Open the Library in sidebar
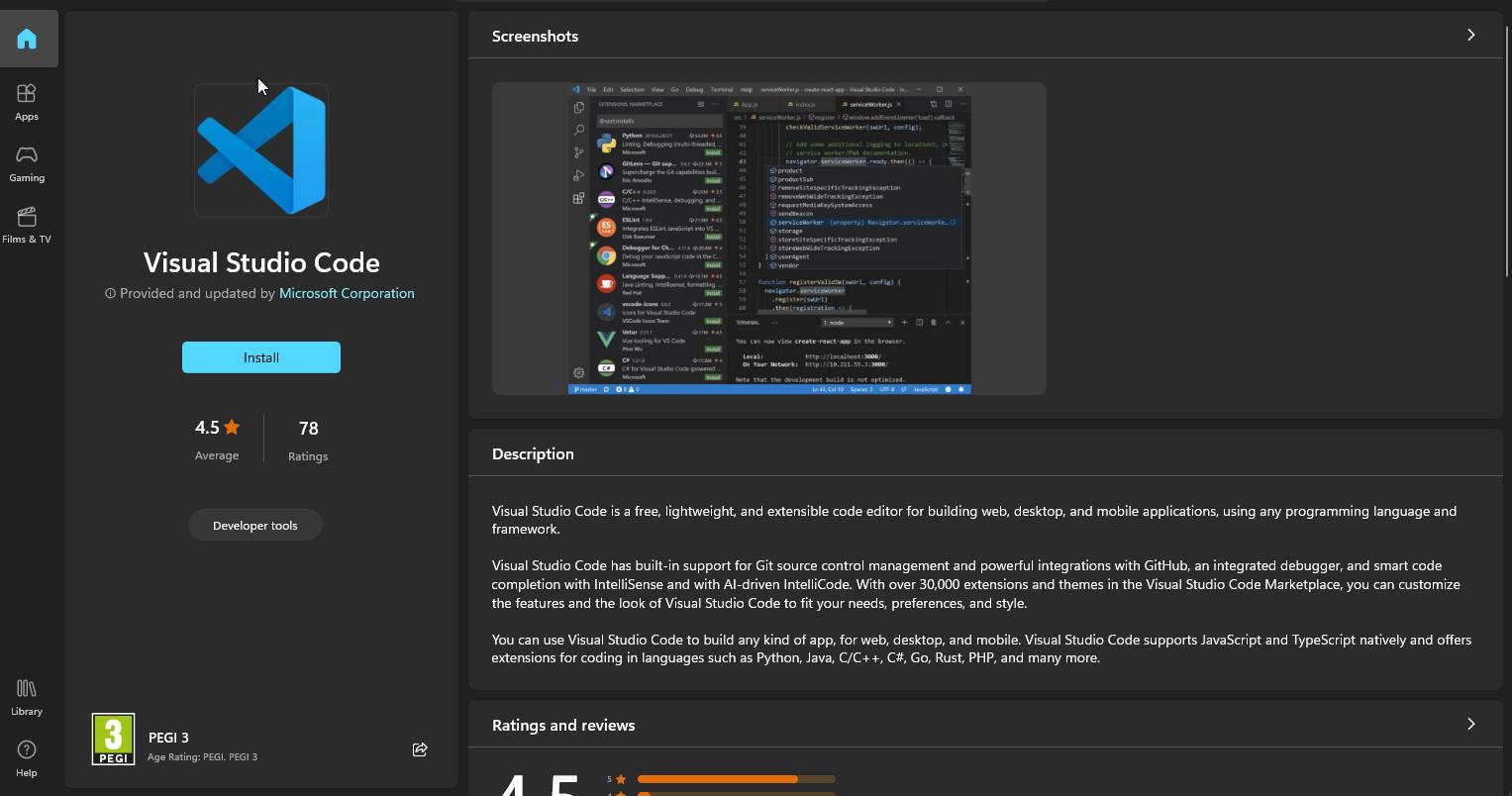The image size is (1512, 796). 27,697
